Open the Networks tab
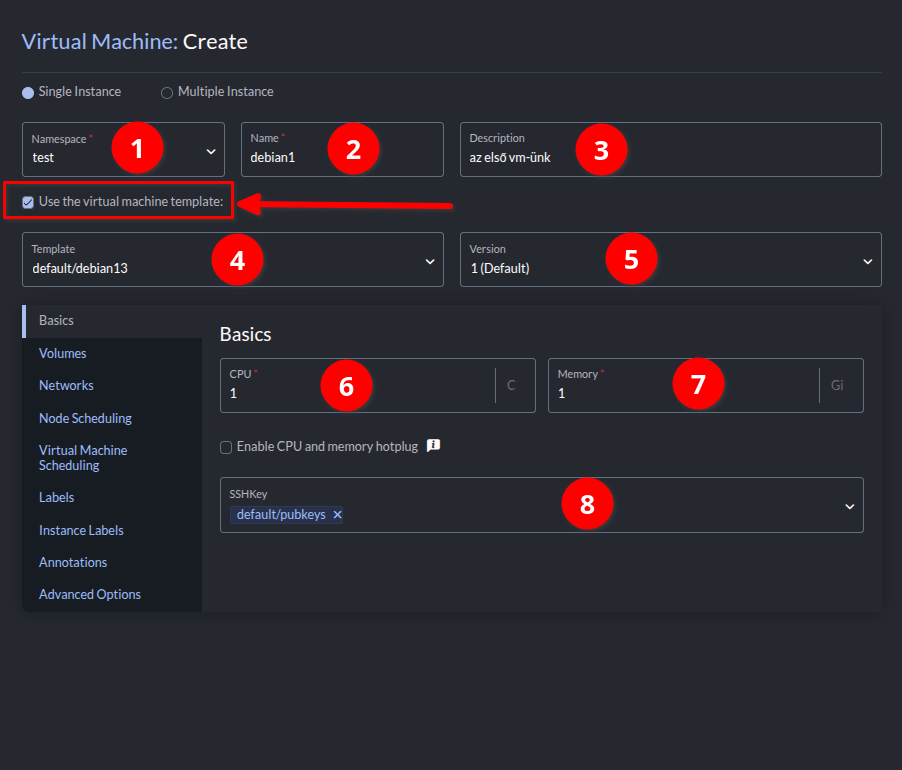This screenshot has height=770, width=902. pyautogui.click(x=66, y=385)
